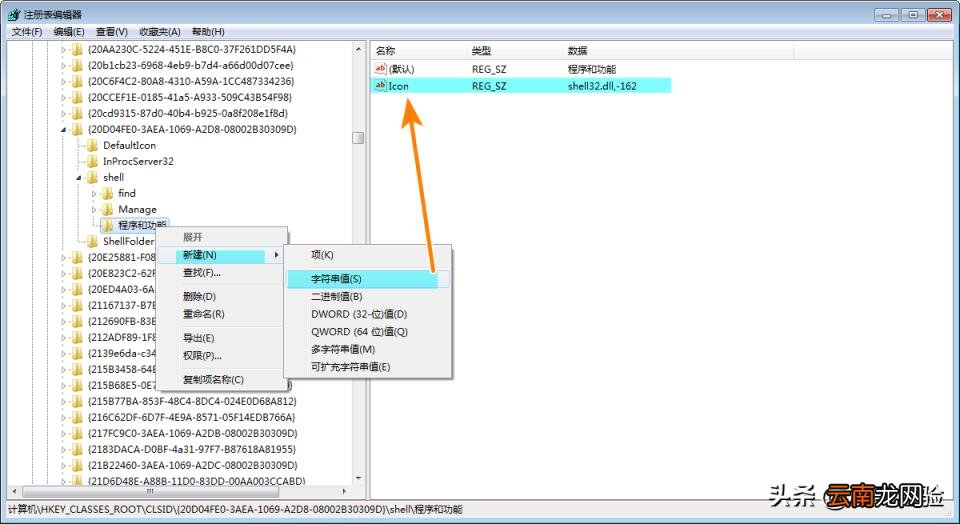Expand the {20CCEF1E-0185-41a5-A933-509C43B54F98} key
This screenshot has width=960, height=524.
pyautogui.click(x=63, y=97)
